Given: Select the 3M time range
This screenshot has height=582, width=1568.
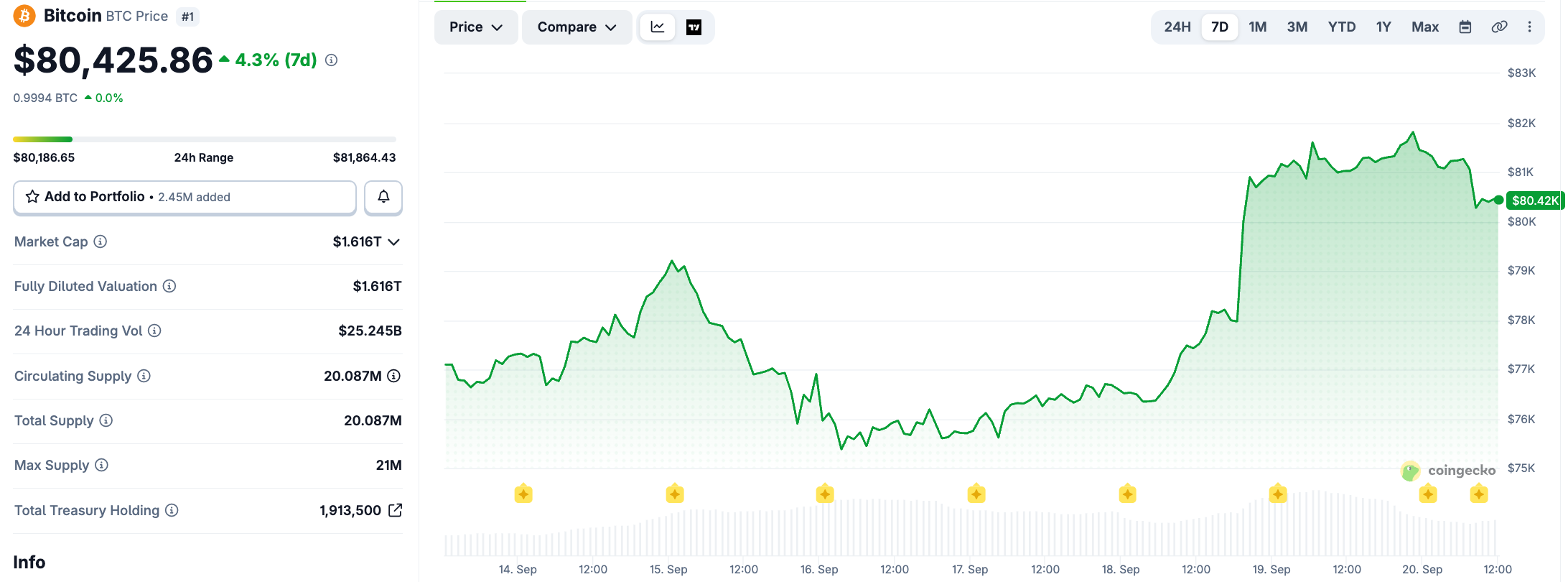Looking at the screenshot, I should click(1297, 27).
